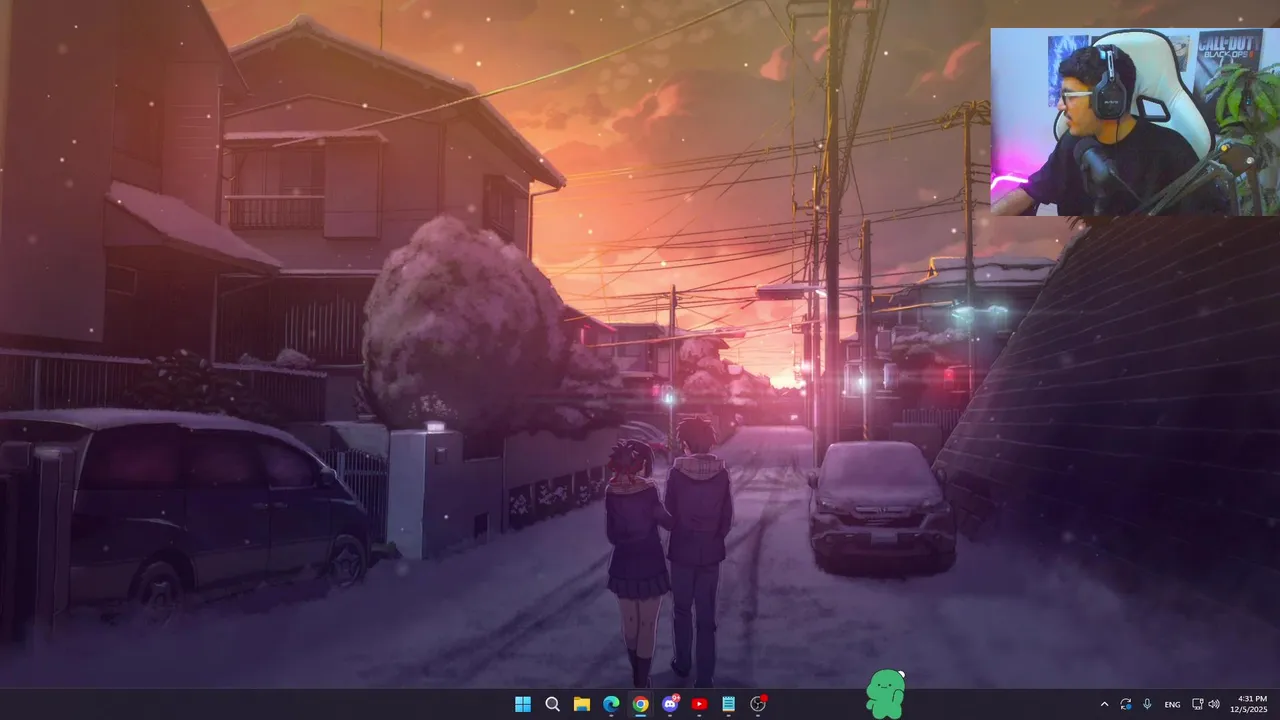This screenshot has width=1280, height=720.
Task: Switch input language via ENG indicator
Action: click(1172, 704)
